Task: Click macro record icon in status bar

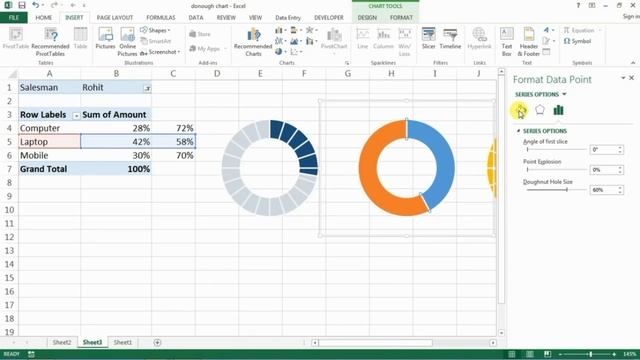Action: point(31,354)
